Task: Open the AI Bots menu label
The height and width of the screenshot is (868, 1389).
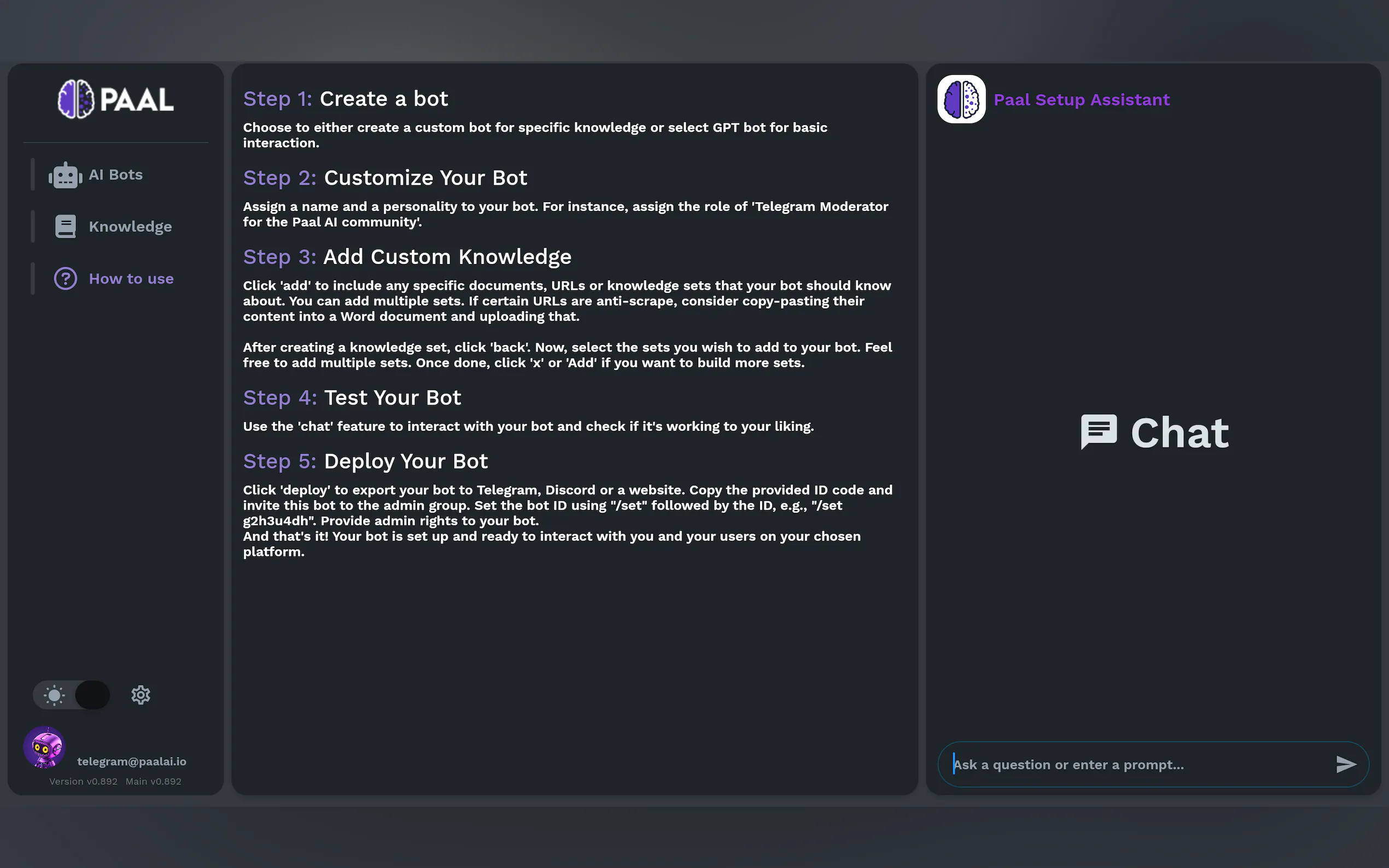Action: (115, 175)
